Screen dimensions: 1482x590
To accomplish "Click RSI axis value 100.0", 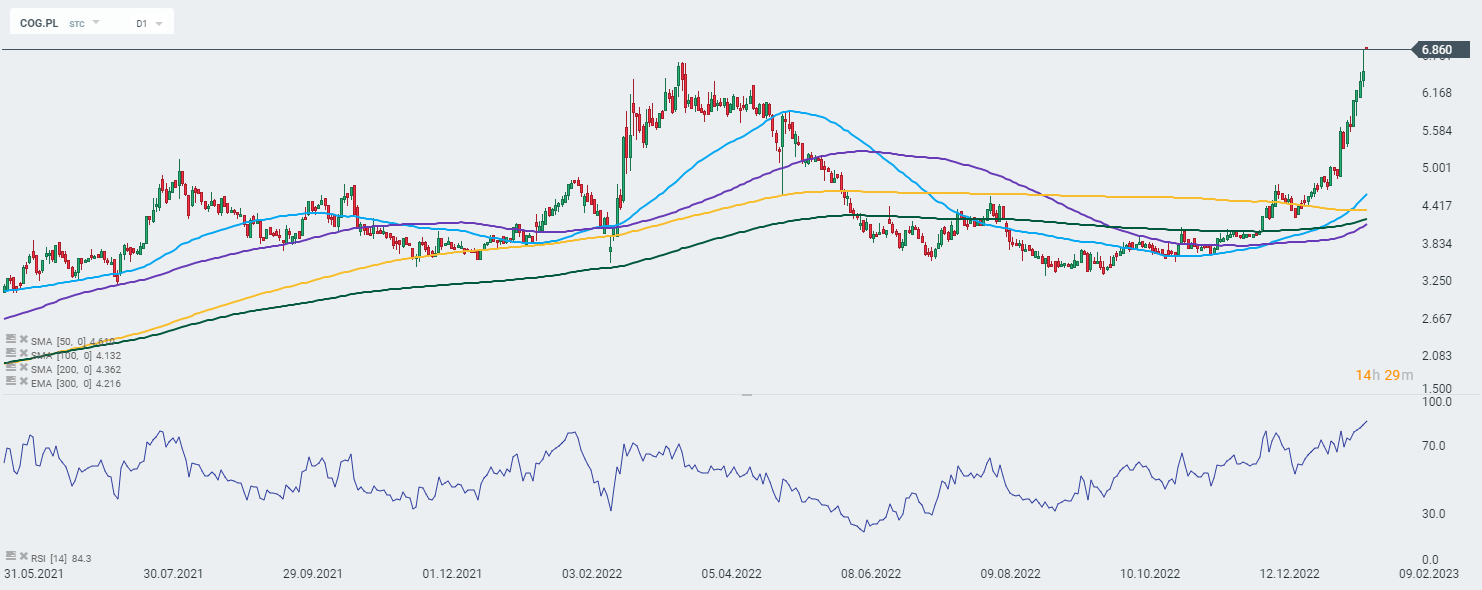I will coord(1437,402).
